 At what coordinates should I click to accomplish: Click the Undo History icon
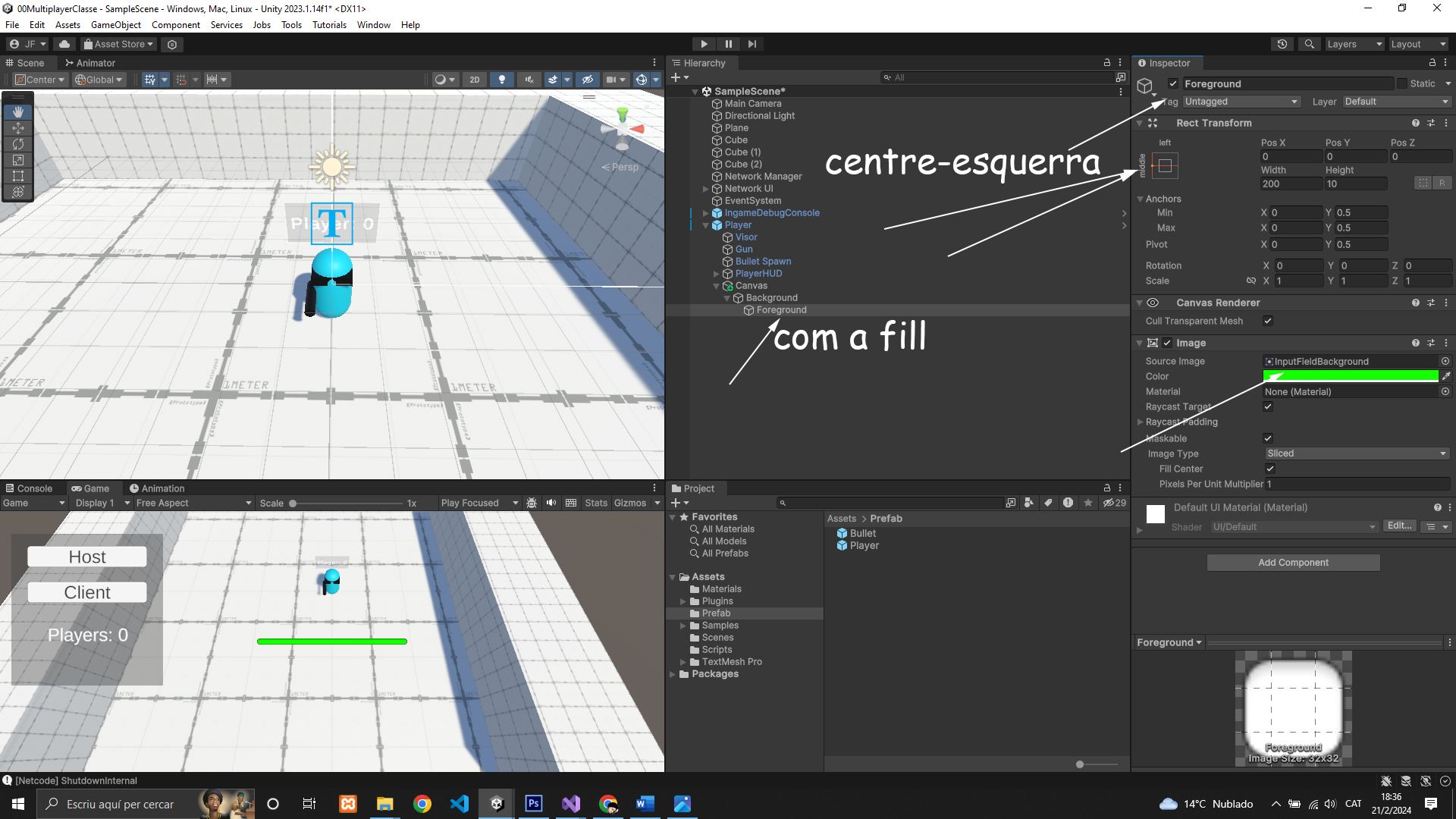point(1282,44)
